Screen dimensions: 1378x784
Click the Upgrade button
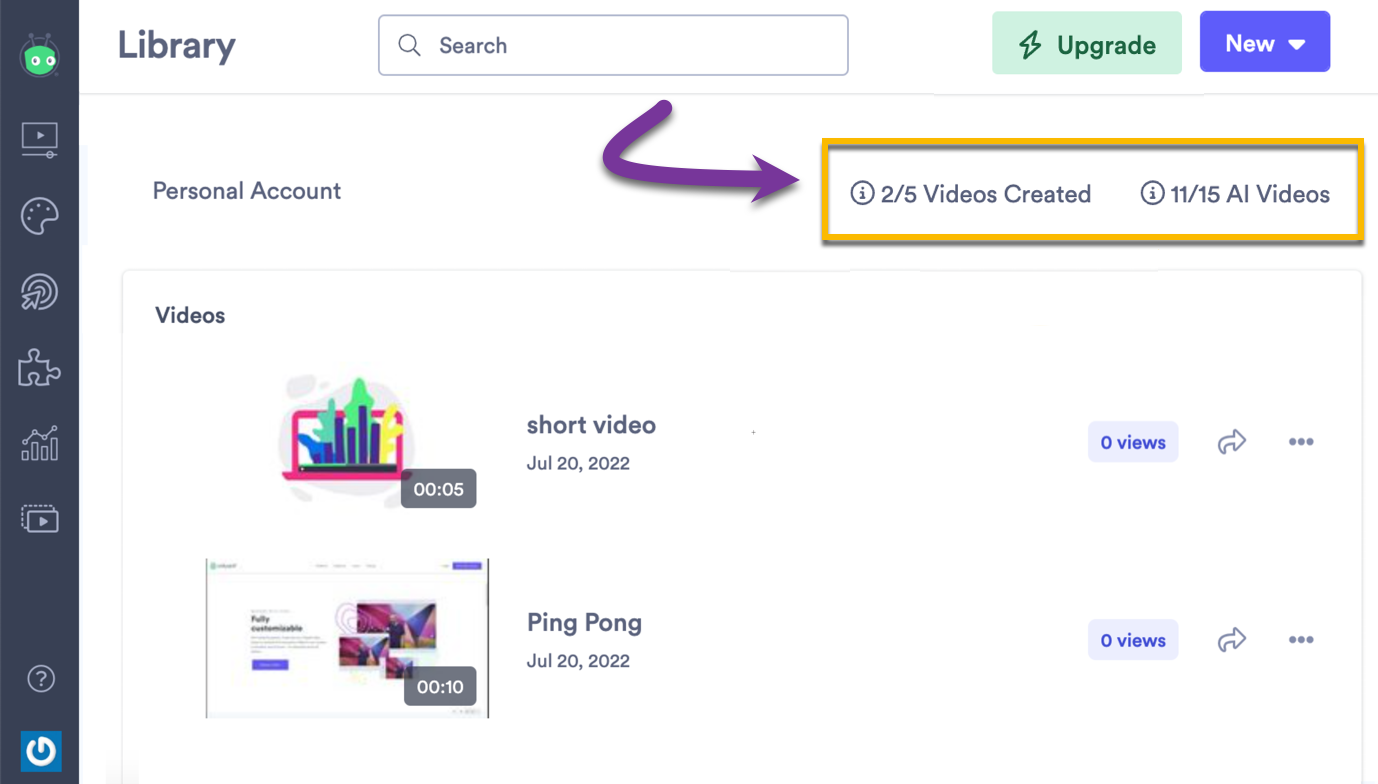click(x=1086, y=43)
